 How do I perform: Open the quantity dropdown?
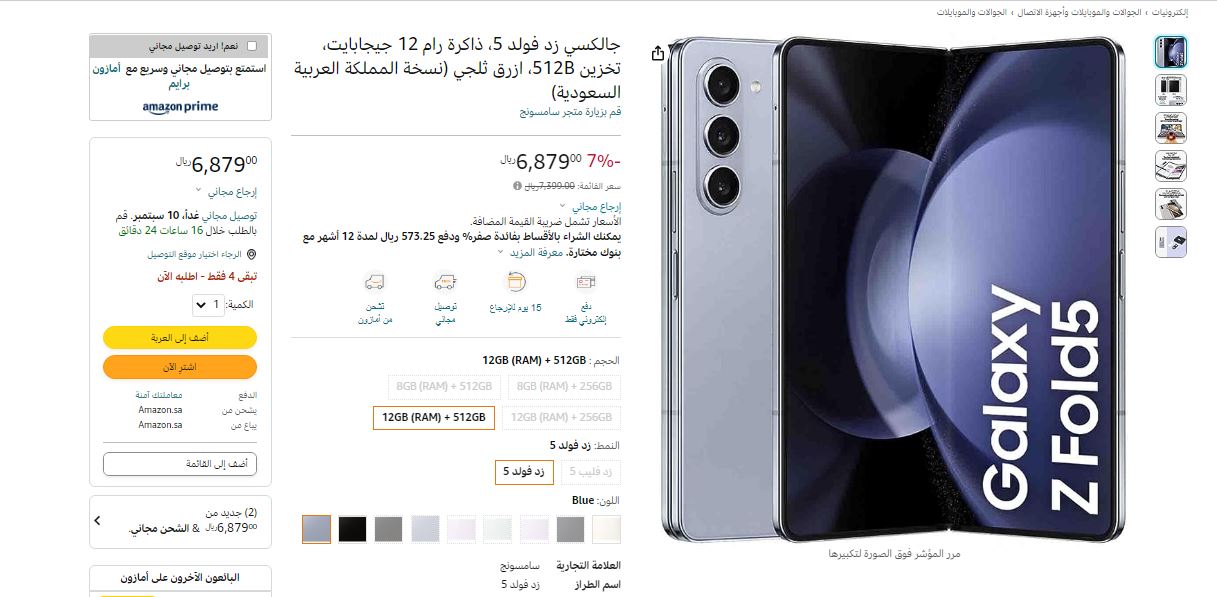pos(208,304)
